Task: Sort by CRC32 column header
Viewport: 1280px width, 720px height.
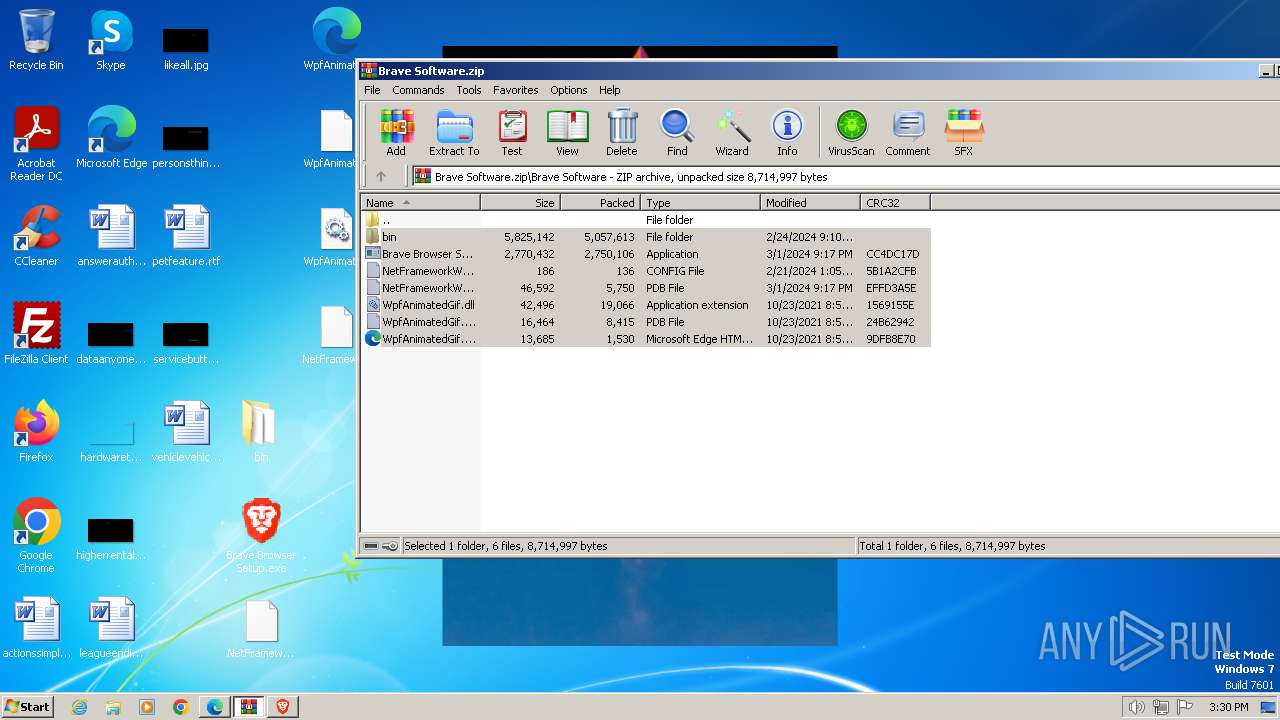Action: click(895, 202)
